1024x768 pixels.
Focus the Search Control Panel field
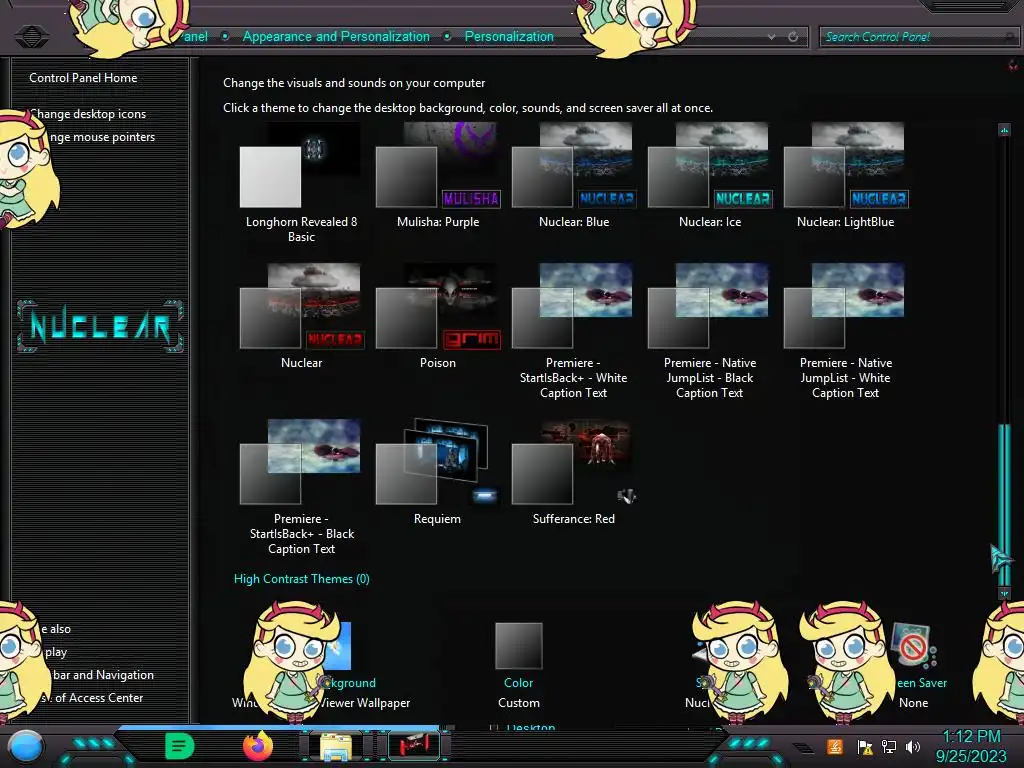tap(917, 37)
